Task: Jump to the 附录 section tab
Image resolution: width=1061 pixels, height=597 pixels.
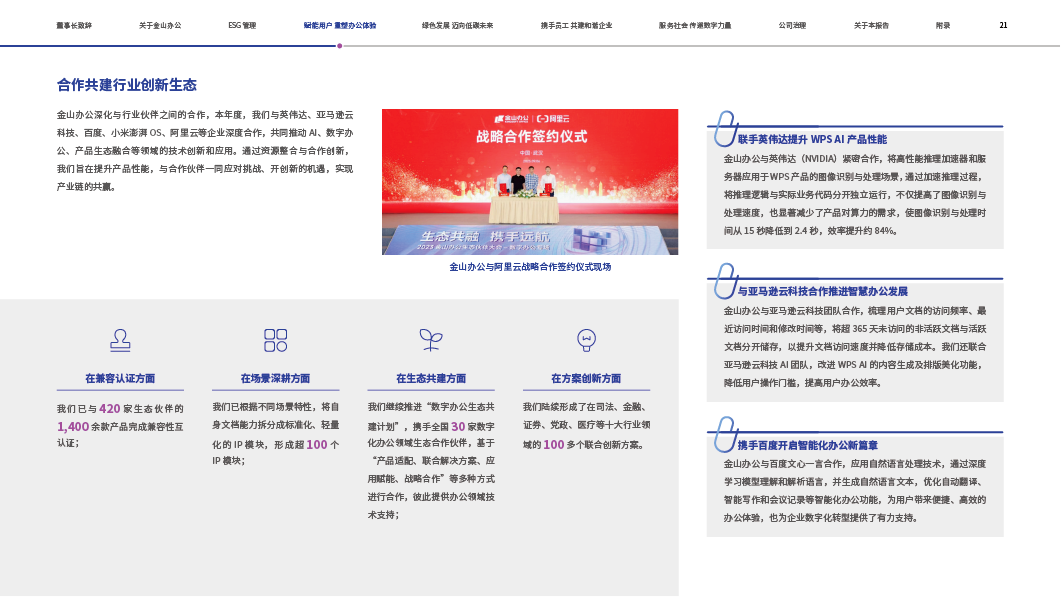Action: point(942,25)
